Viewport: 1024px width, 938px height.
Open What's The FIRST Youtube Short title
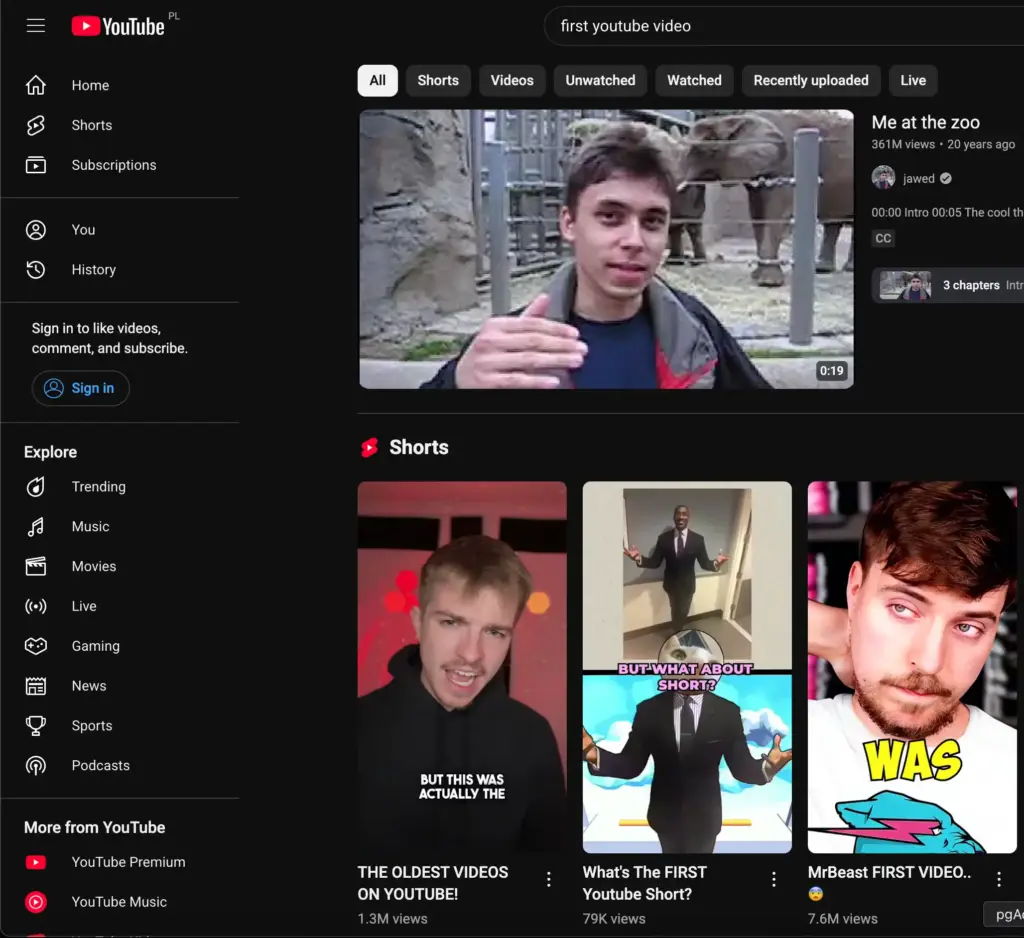coord(645,883)
